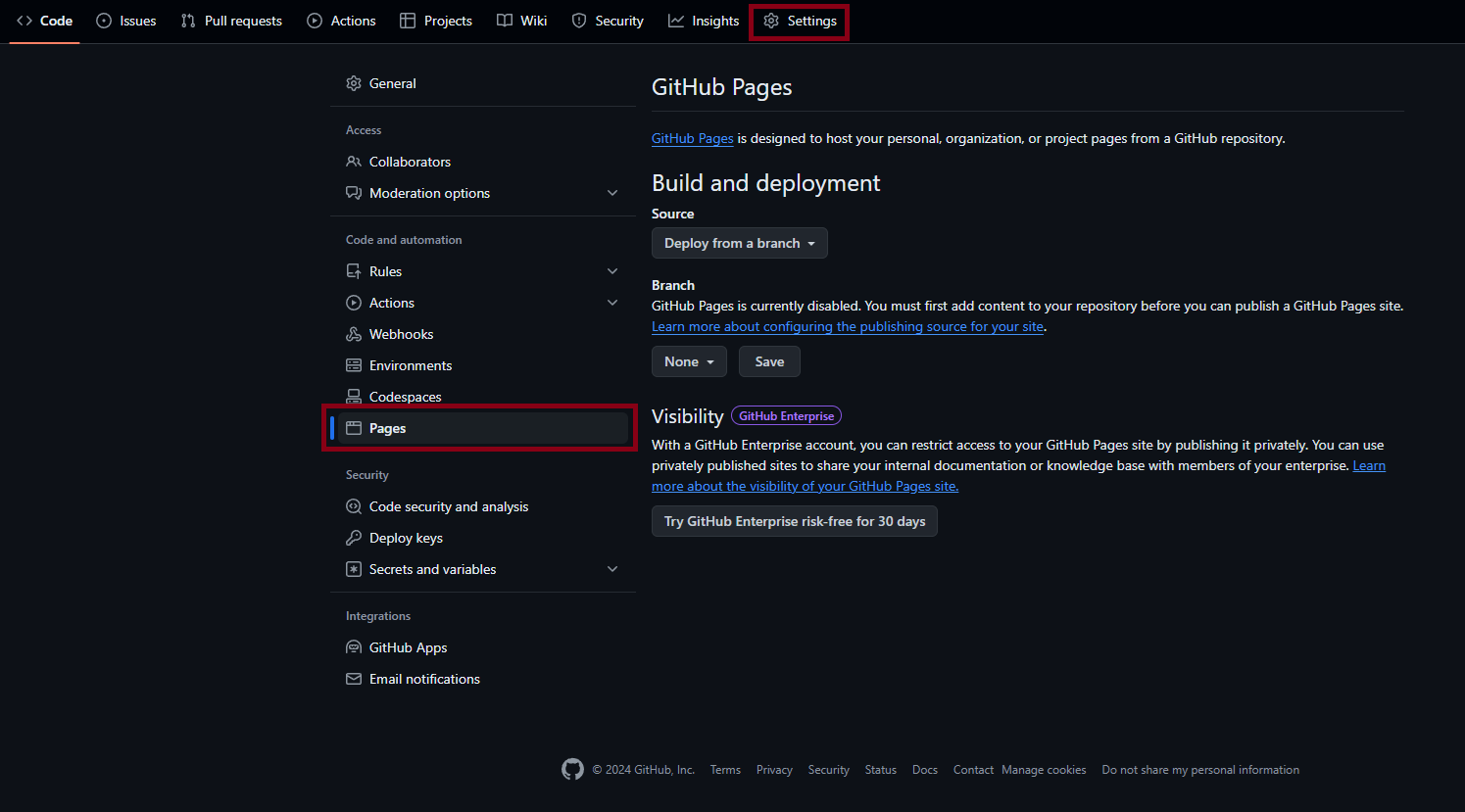Open the Security repository tab
Screen dimensions: 1465x812
point(608,21)
